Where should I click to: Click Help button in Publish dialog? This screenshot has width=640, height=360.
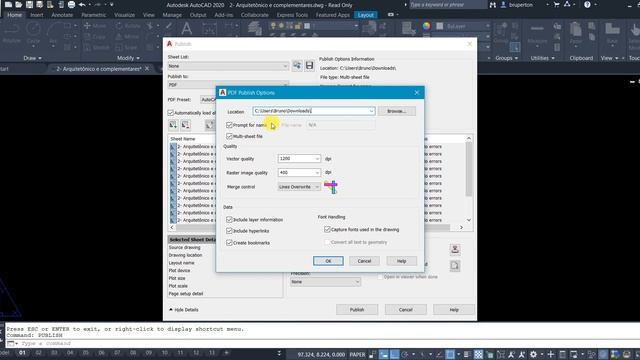[x=454, y=310]
